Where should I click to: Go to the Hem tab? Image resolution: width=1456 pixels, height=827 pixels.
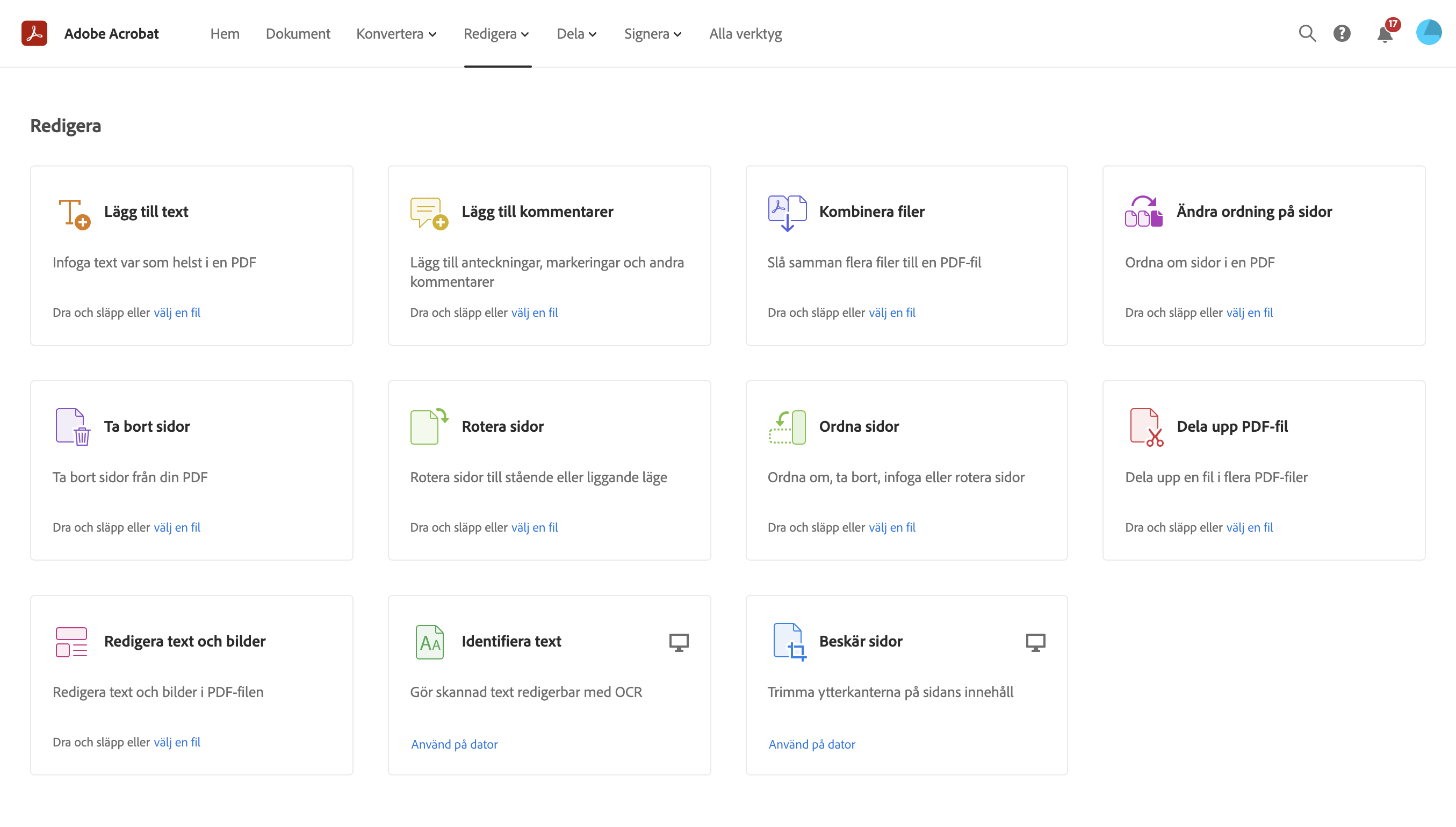tap(225, 33)
